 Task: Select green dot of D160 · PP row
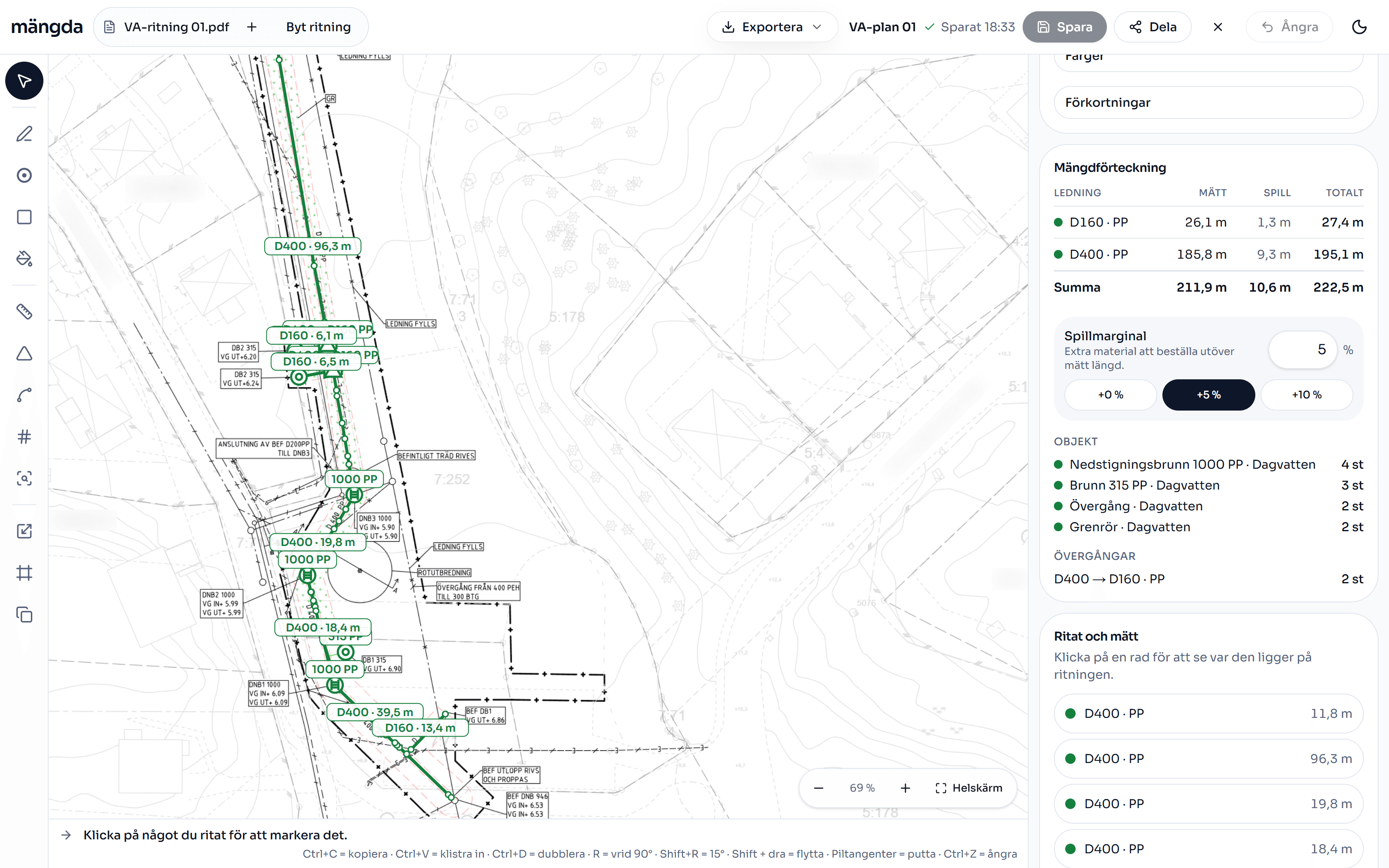(1058, 222)
